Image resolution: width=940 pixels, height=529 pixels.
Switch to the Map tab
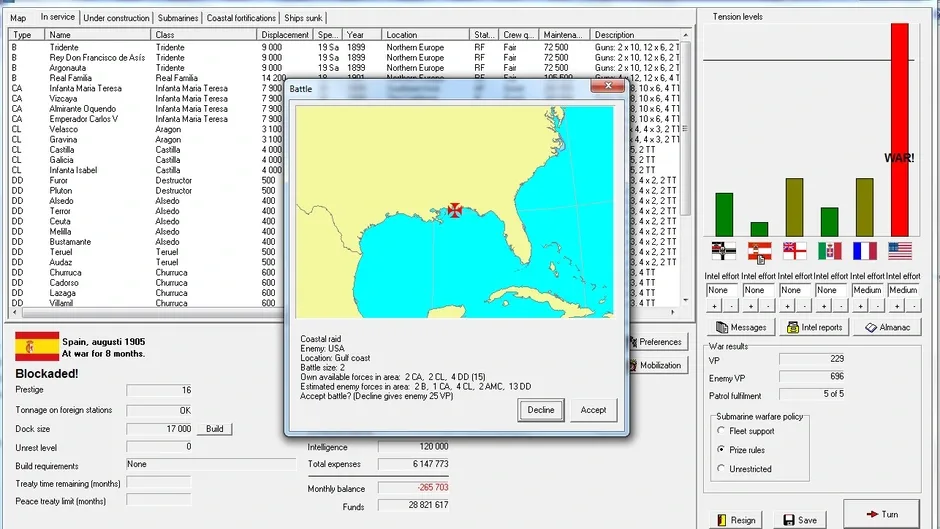[x=18, y=18]
